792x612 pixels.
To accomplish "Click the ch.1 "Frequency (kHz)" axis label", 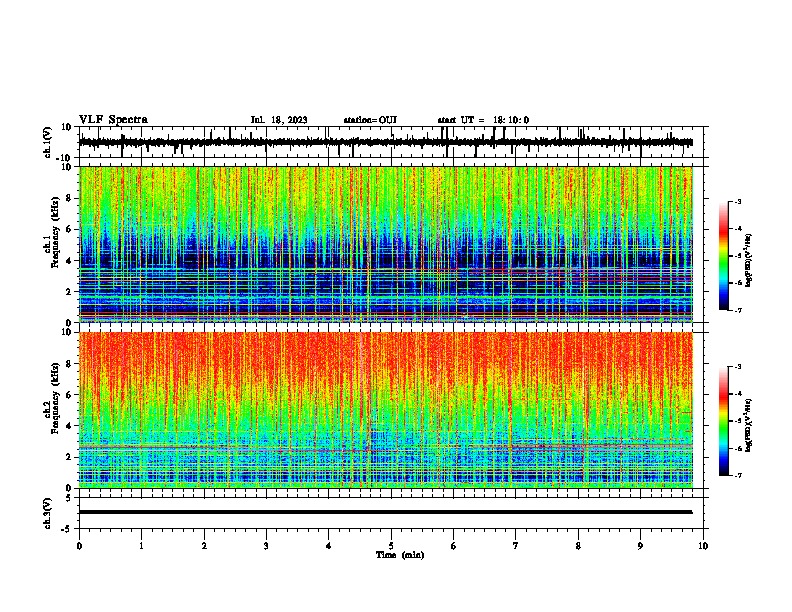I will click(x=55, y=232).
